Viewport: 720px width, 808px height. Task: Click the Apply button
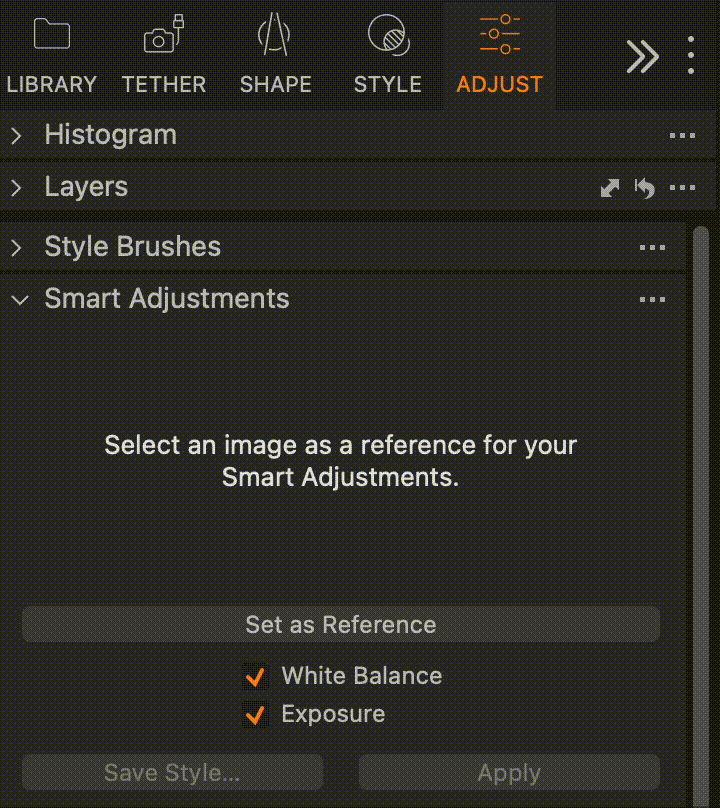click(x=509, y=772)
